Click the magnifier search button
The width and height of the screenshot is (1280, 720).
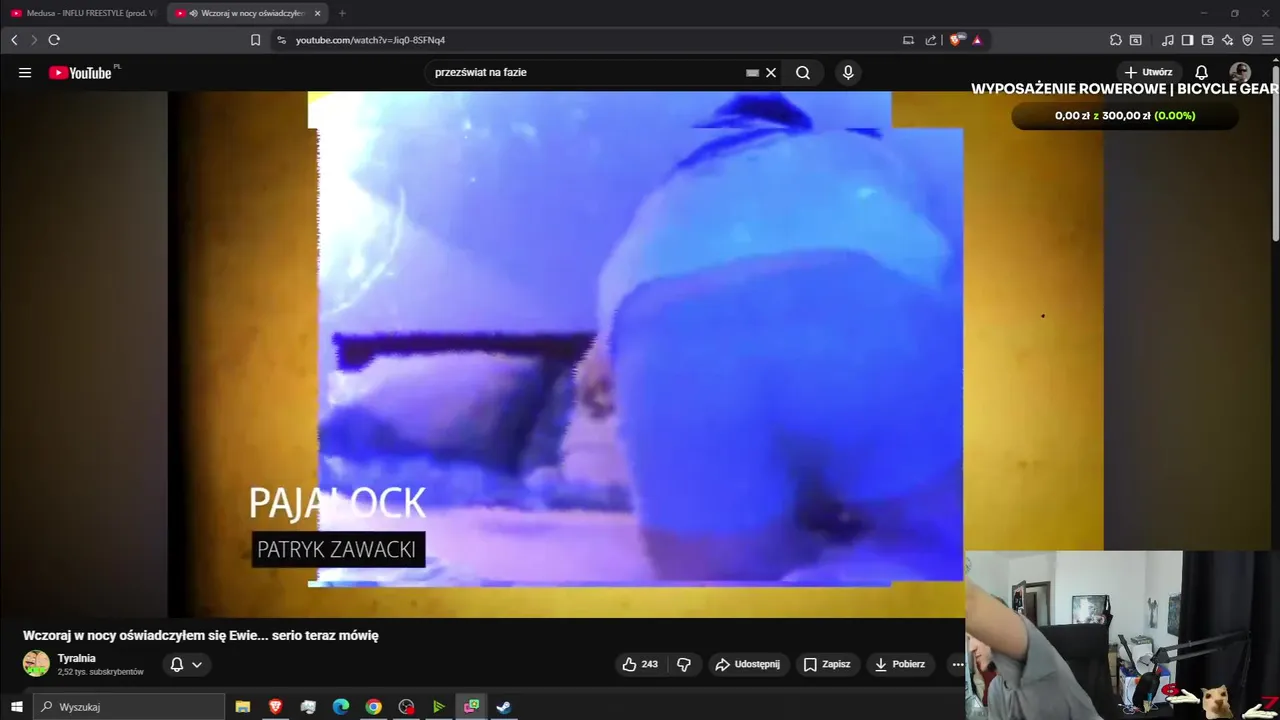coord(803,73)
